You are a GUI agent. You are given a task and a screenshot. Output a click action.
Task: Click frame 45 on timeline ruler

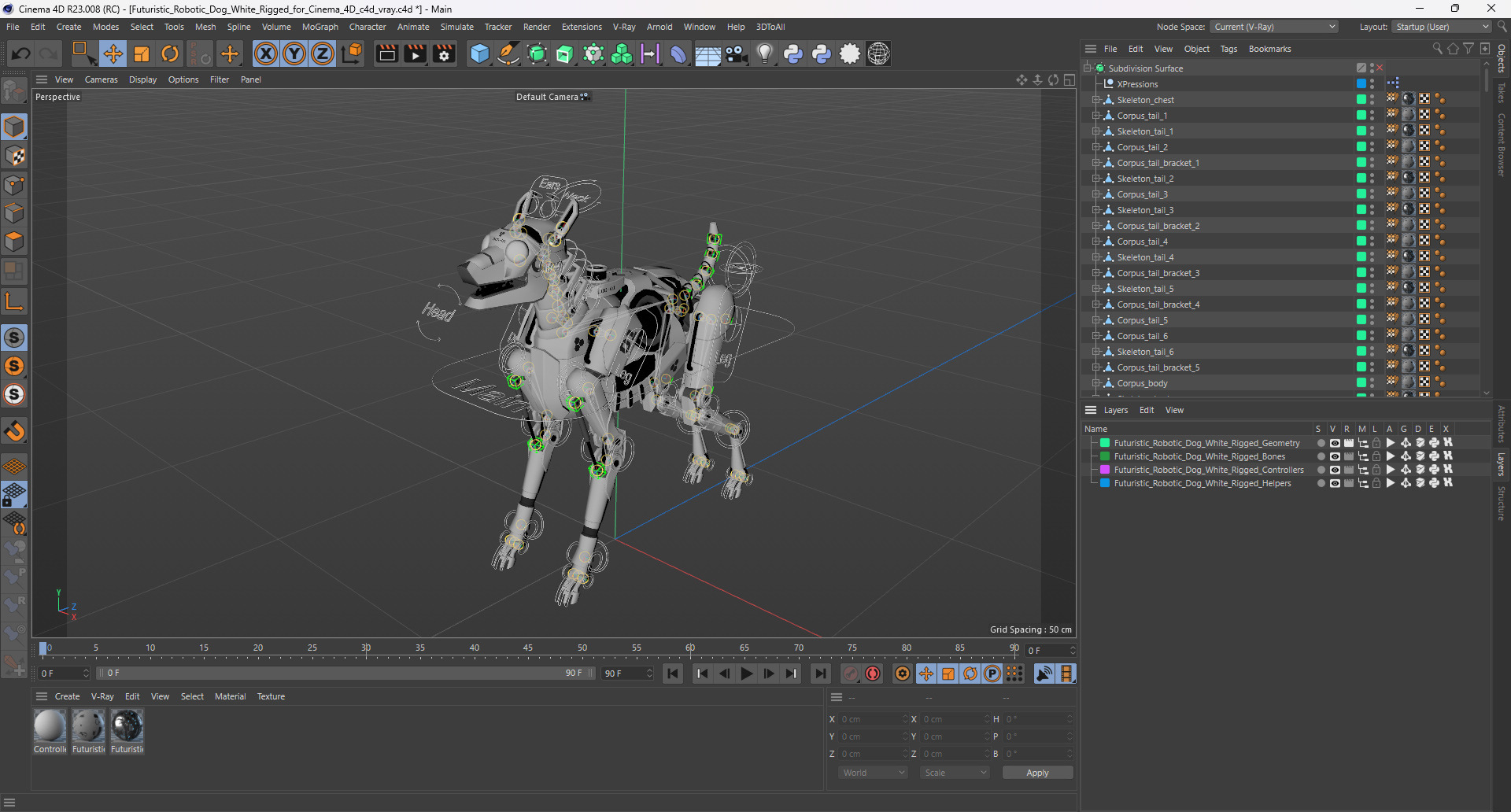point(528,648)
